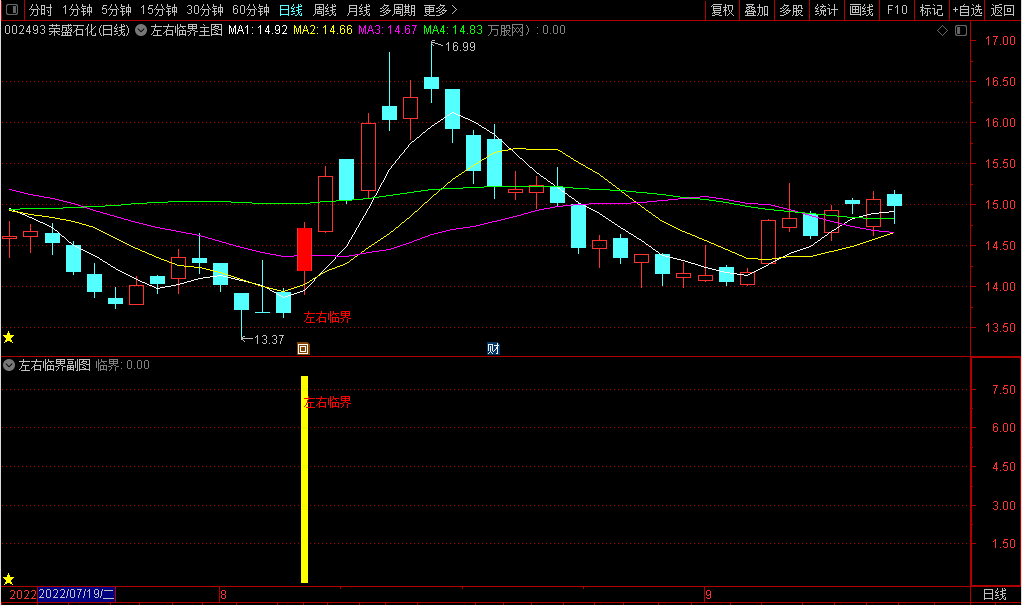Viewport: 1022px width, 605px height.
Task: Click the 标记 mark button
Action: pyautogui.click(x=931, y=10)
